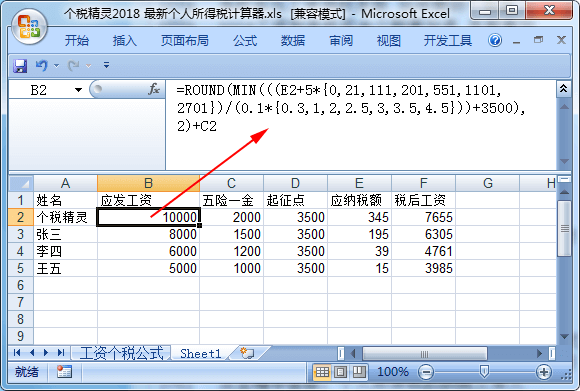Save the workbook with floppy icon
Image resolution: width=580 pixels, height=391 pixels.
[20, 66]
